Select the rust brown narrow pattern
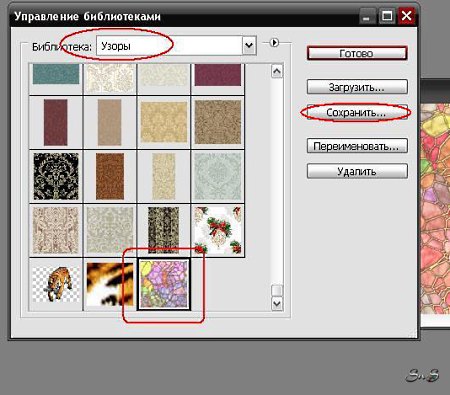This screenshot has height=395, width=450. pyautogui.click(x=110, y=176)
